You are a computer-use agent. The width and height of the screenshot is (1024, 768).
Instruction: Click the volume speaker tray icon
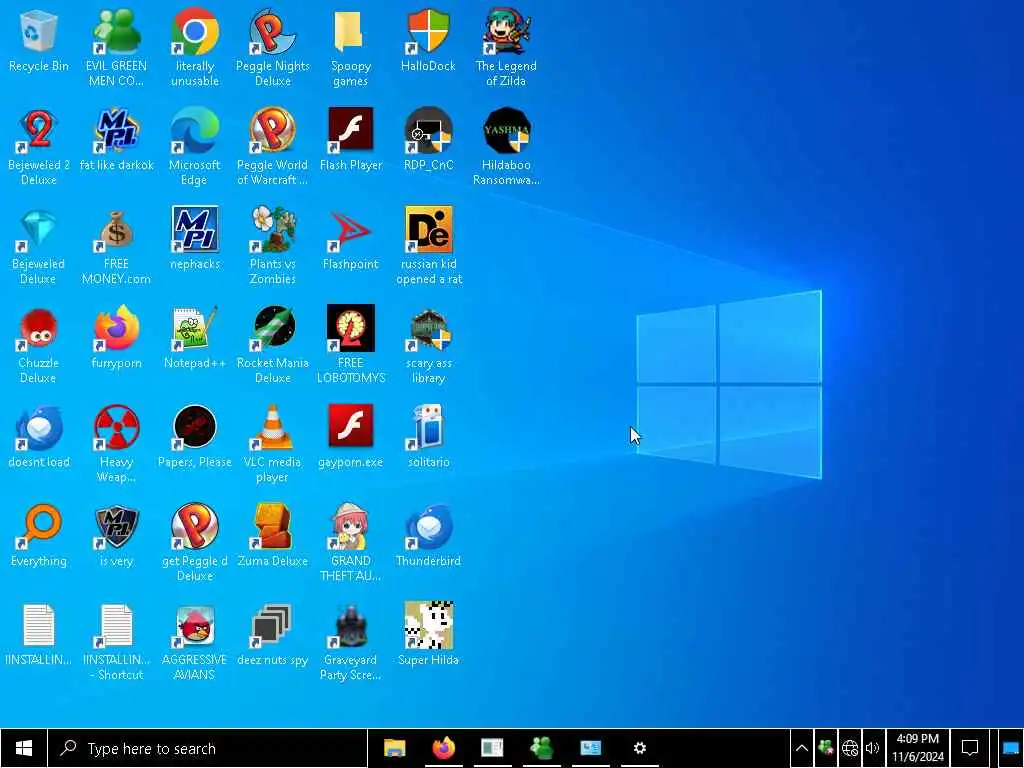coord(872,748)
